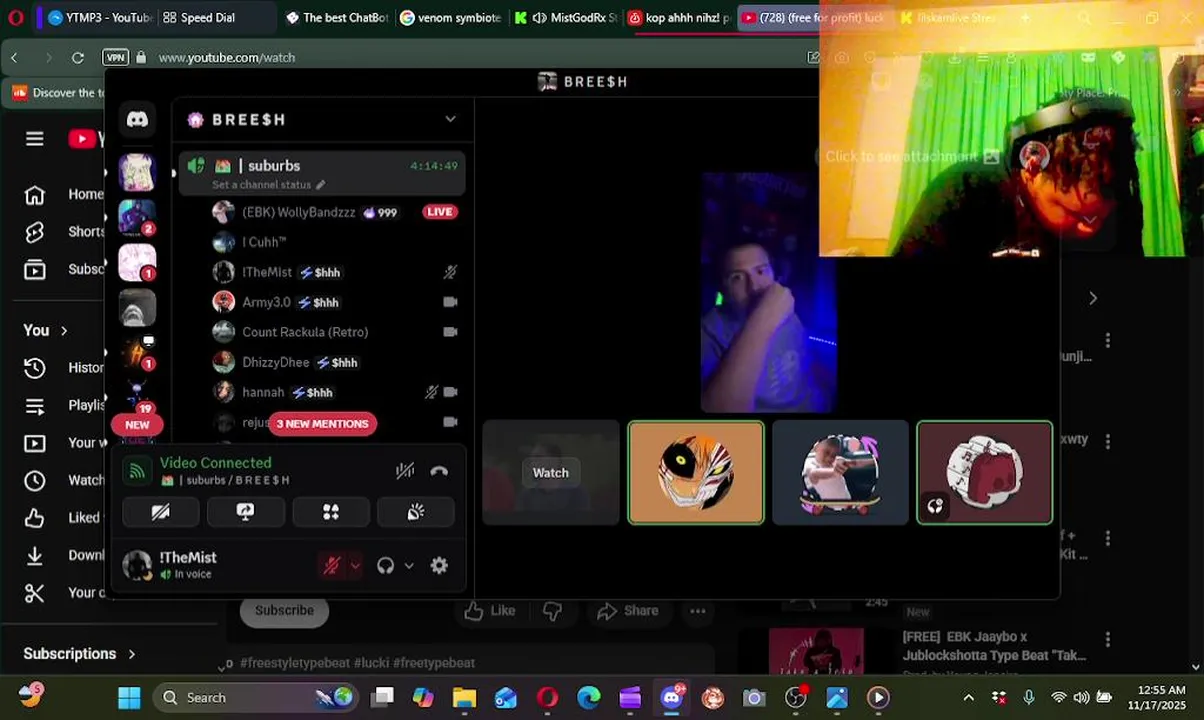Expand the Subscriptions section chevron

pos(131,654)
